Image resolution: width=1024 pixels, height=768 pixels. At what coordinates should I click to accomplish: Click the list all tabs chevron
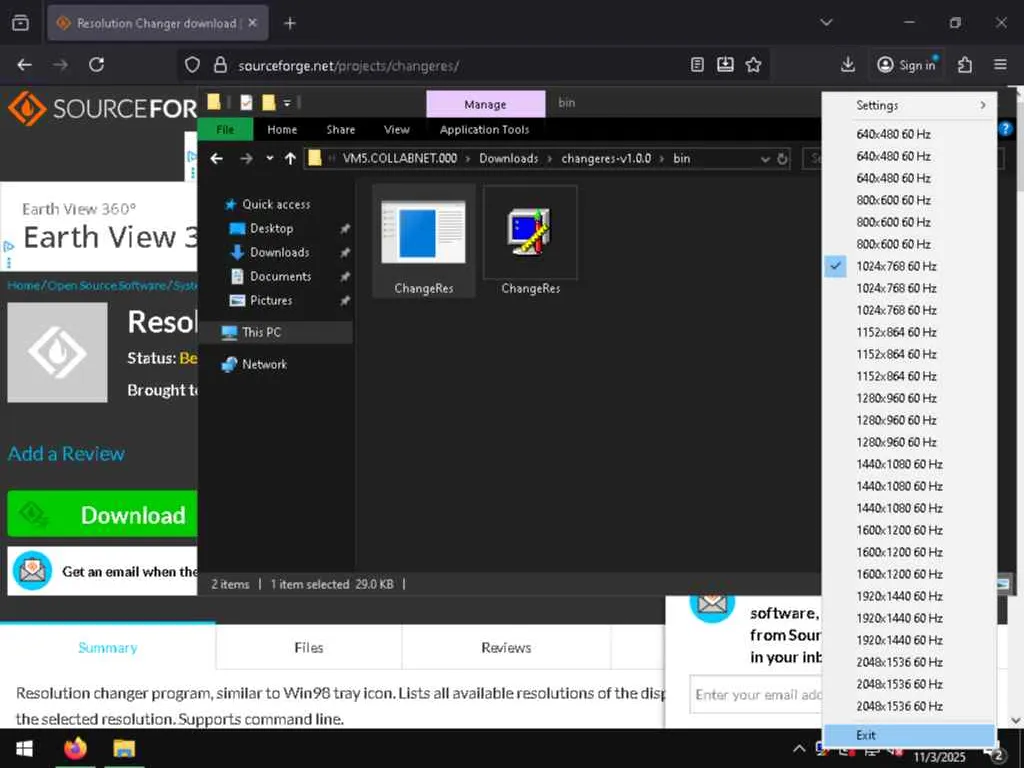point(826,22)
